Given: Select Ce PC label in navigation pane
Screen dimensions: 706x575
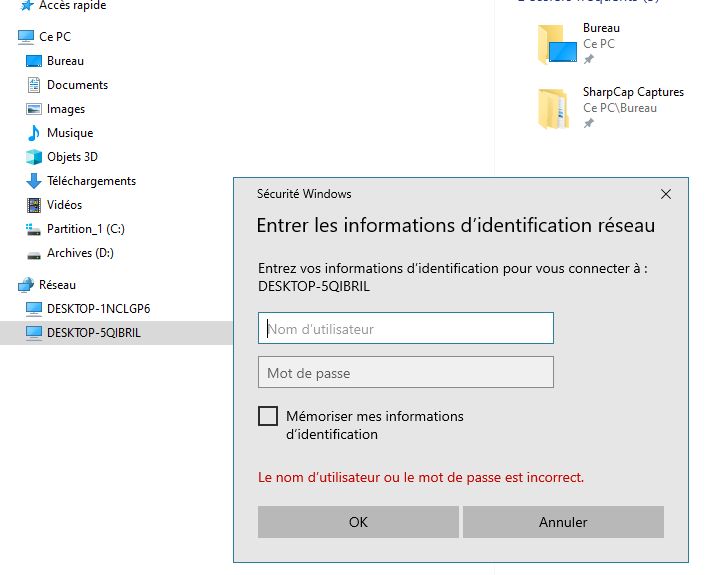Looking at the screenshot, I should 55,37.
